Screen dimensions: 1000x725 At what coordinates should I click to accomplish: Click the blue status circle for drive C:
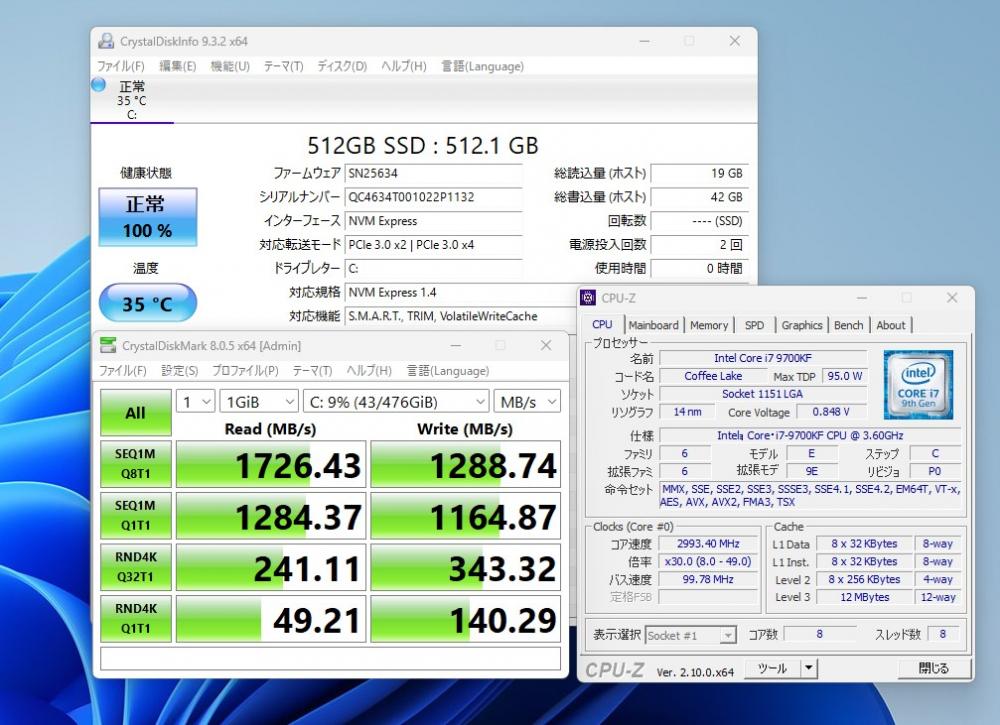click(98, 84)
